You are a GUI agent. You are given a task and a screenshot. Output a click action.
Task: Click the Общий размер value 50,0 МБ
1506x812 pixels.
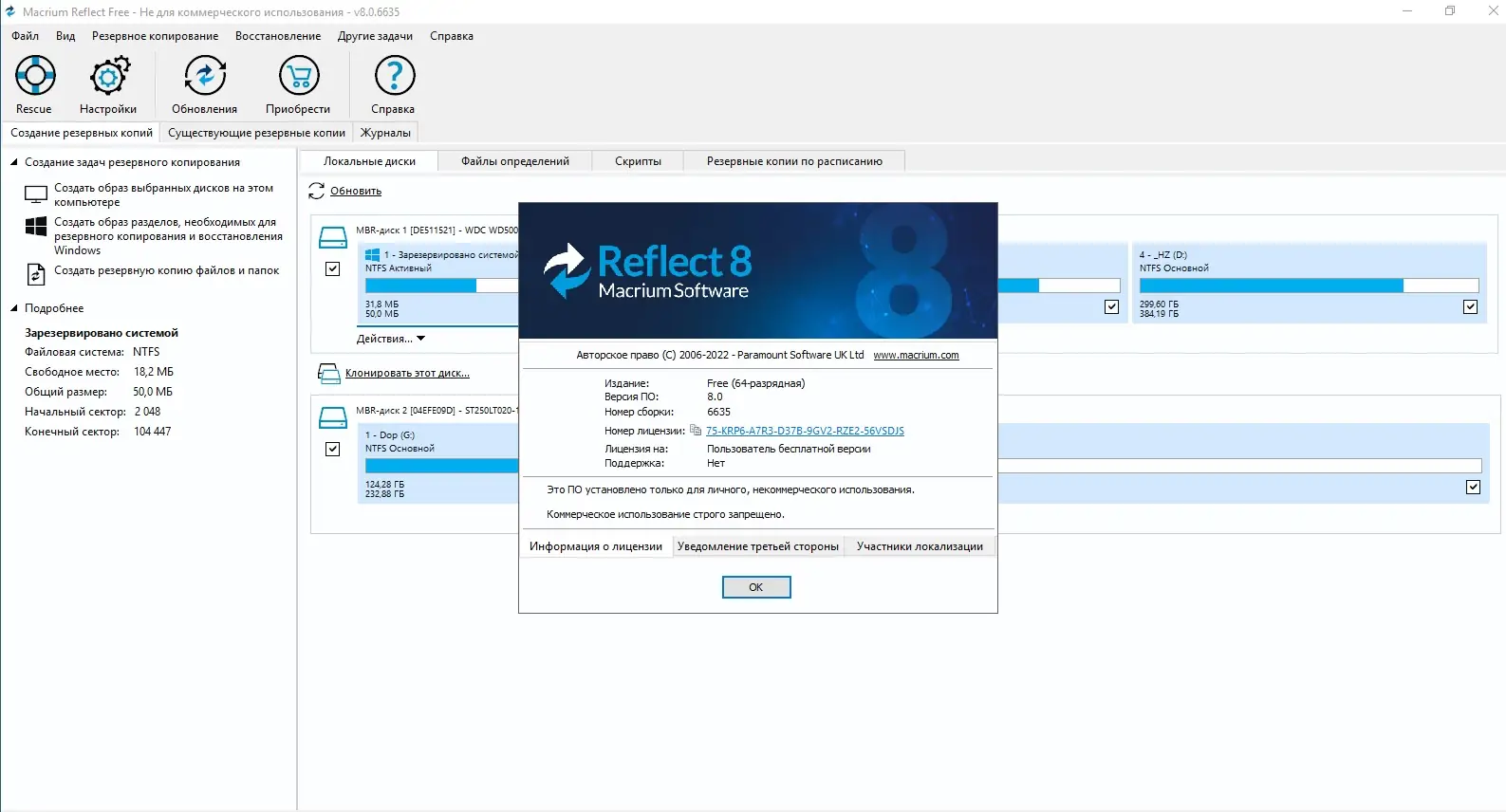pos(153,392)
